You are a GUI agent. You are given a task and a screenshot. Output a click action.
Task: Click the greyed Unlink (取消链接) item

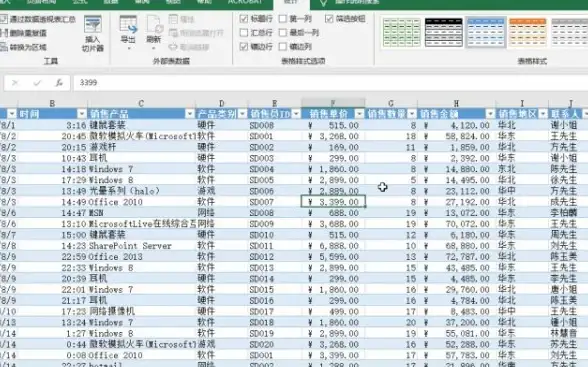click(x=189, y=47)
